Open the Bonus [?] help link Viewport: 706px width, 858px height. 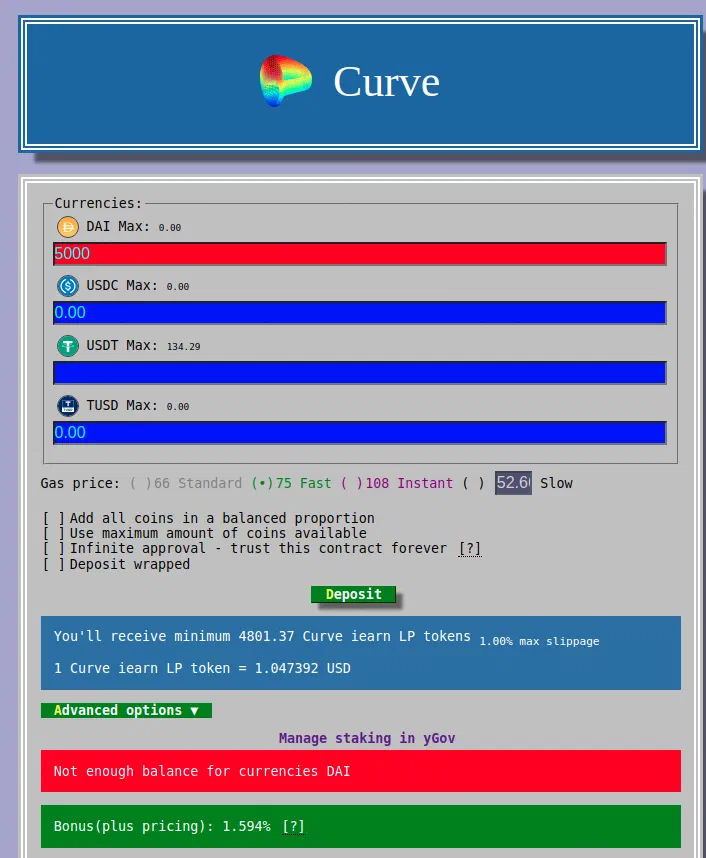point(293,826)
